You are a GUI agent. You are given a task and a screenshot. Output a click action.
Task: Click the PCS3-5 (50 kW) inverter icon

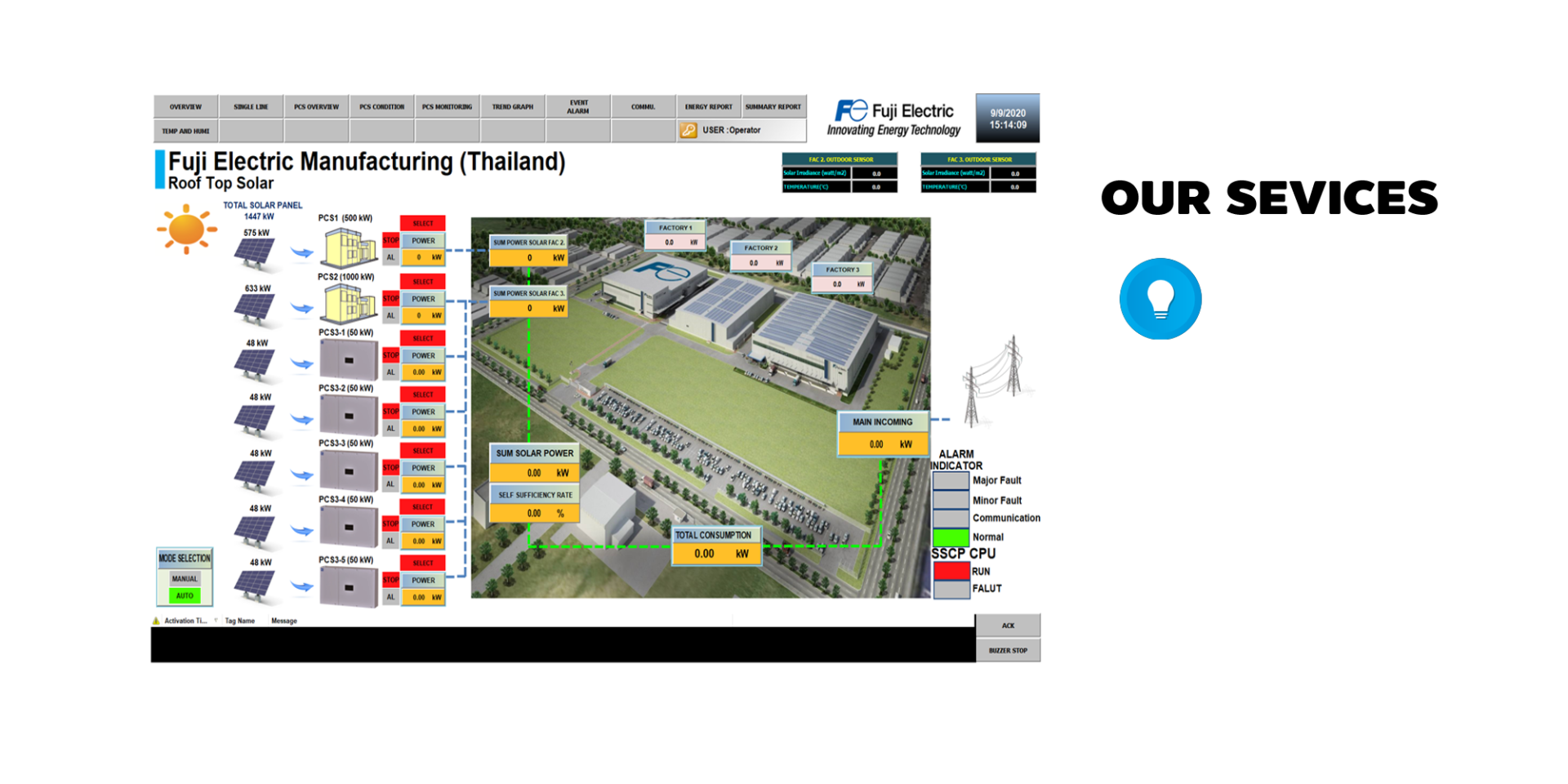pos(349,587)
